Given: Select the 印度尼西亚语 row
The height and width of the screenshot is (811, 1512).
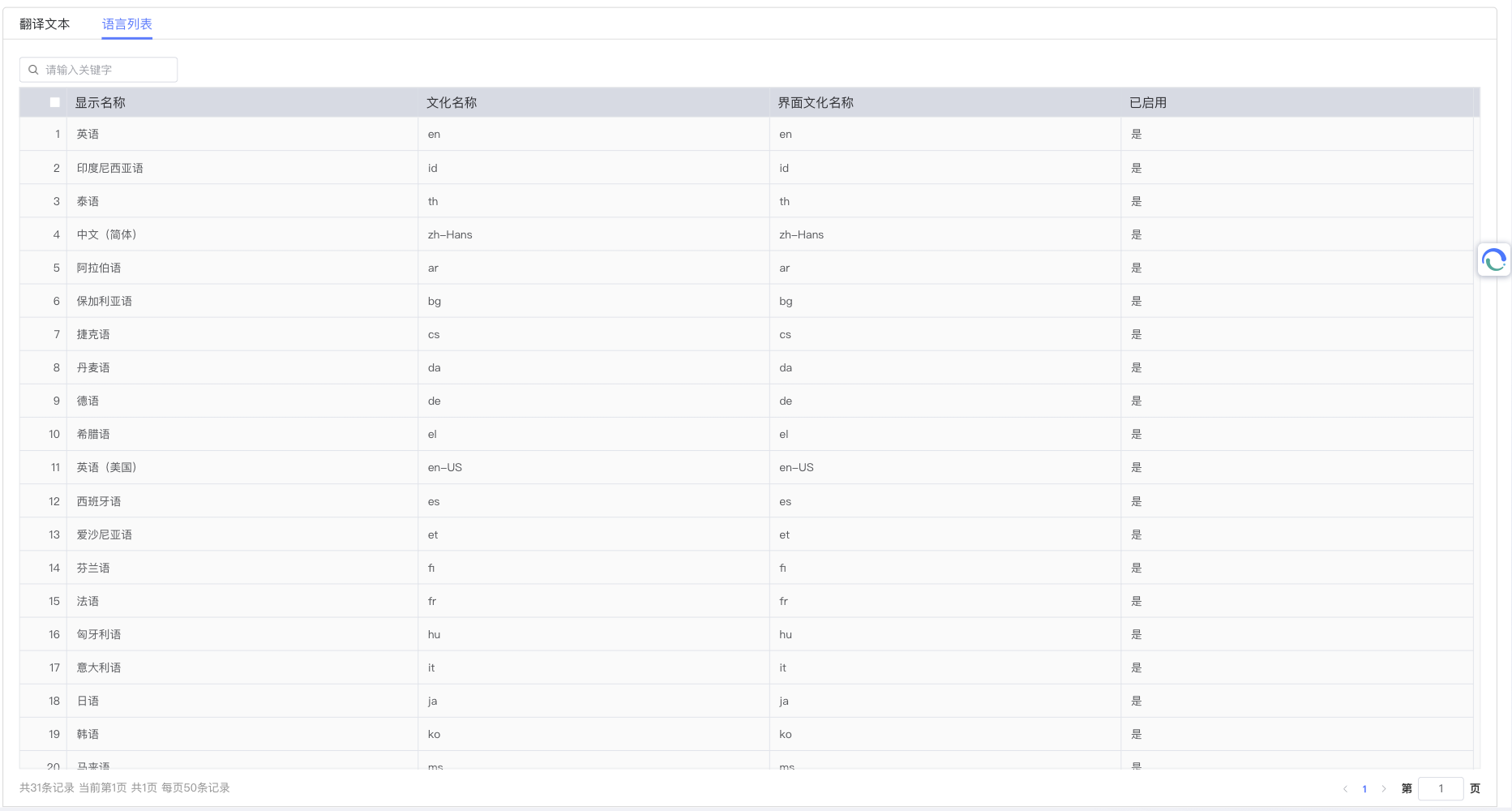Looking at the screenshot, I should coord(110,168).
